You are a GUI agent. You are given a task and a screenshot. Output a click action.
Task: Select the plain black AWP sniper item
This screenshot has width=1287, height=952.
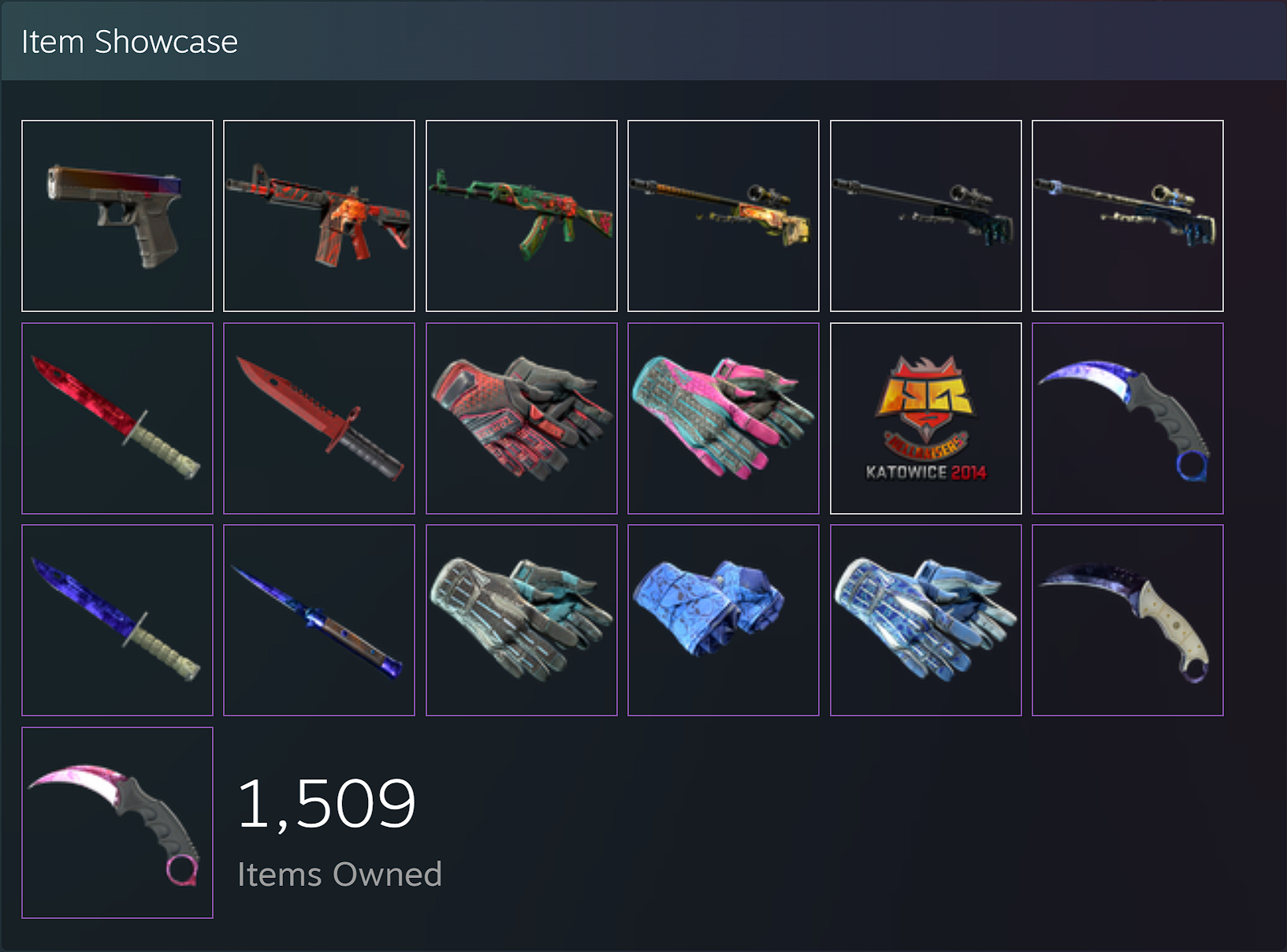(926, 216)
